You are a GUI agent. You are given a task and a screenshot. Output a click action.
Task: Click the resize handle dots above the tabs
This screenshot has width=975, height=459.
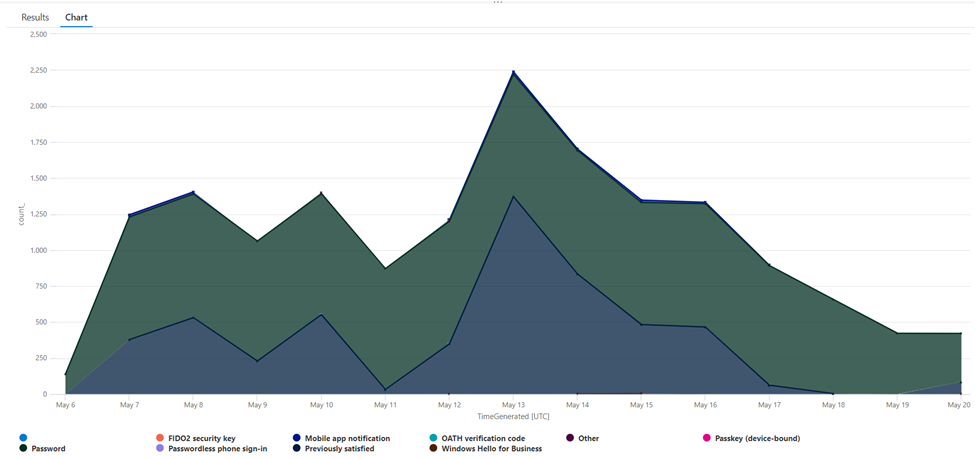[497, 2]
